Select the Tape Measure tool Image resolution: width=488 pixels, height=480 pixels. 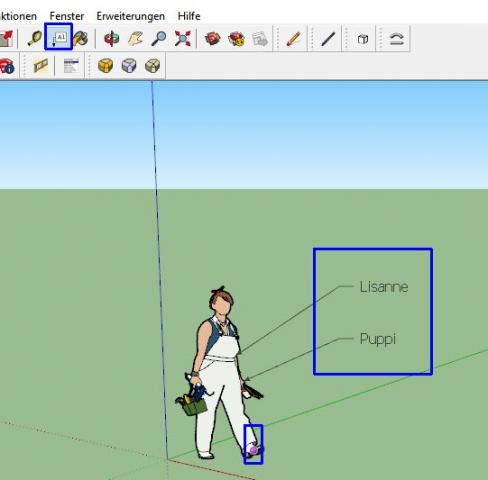coord(35,39)
